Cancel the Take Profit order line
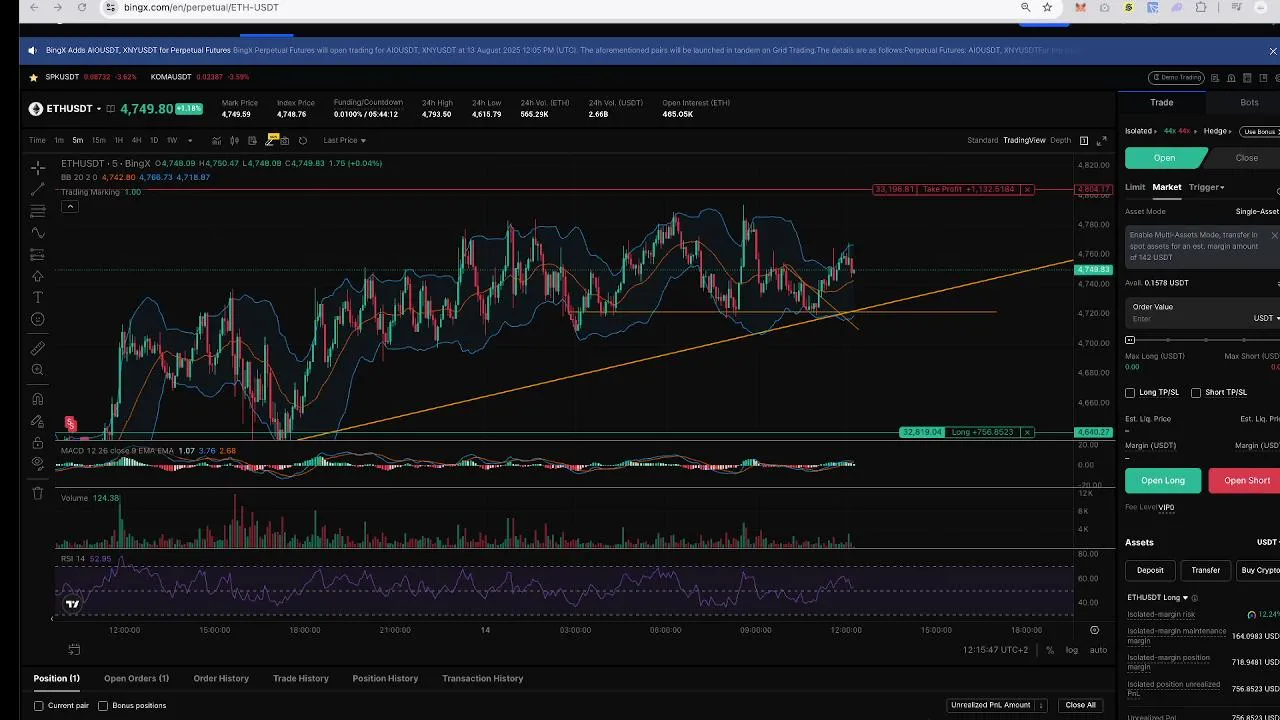Screen dimensions: 1280x720 (1027, 189)
